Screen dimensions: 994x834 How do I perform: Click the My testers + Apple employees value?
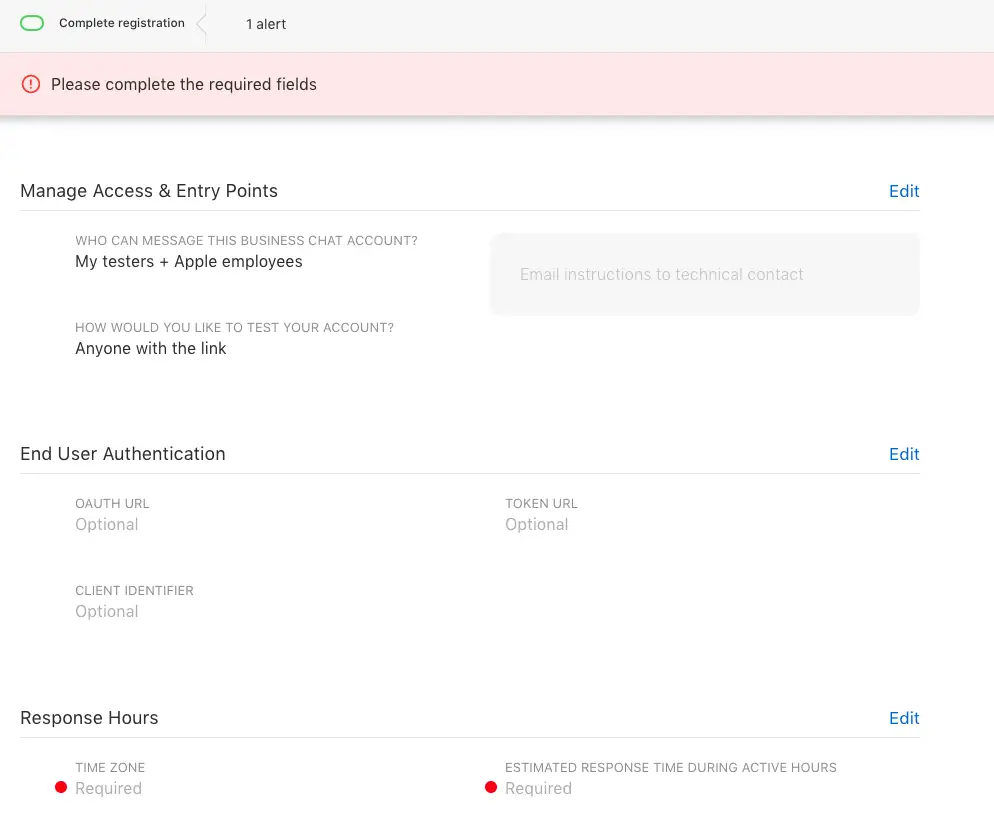click(x=189, y=261)
